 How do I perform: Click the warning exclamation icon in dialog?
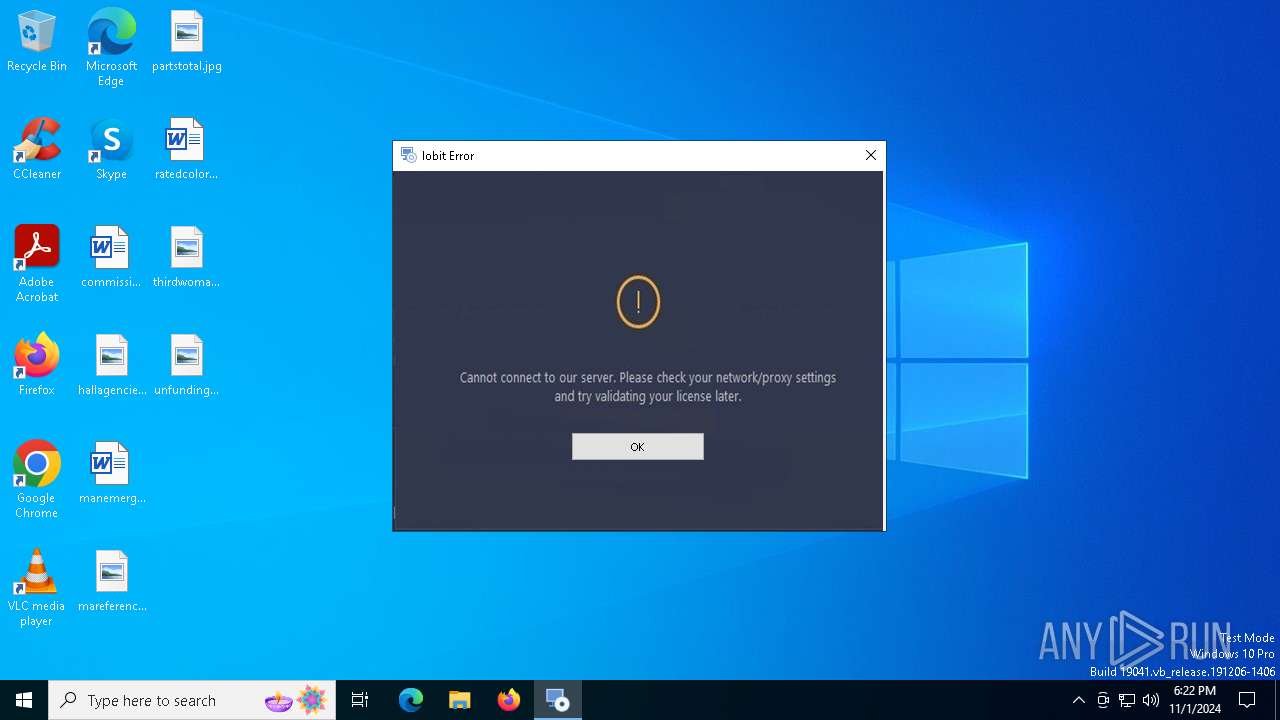tap(638, 302)
